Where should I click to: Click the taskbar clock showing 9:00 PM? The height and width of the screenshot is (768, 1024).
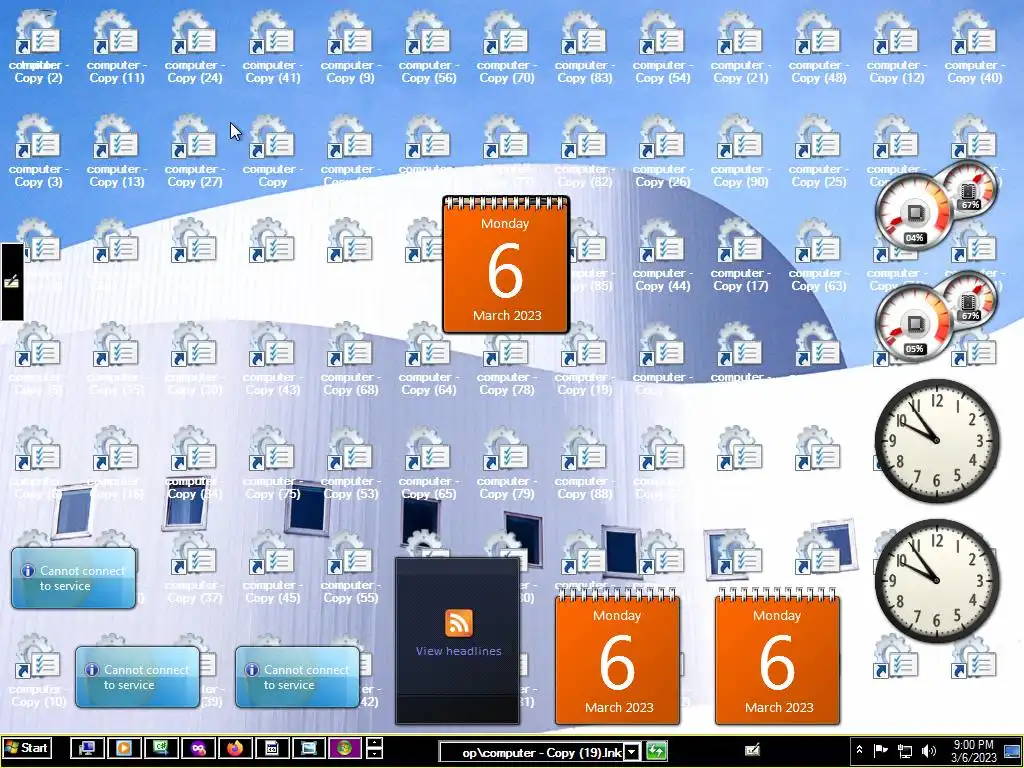click(973, 751)
